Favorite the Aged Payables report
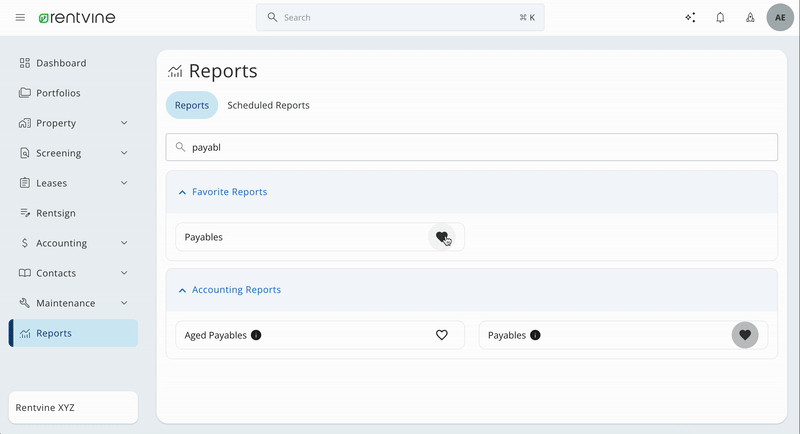This screenshot has height=434, width=800. 442,335
